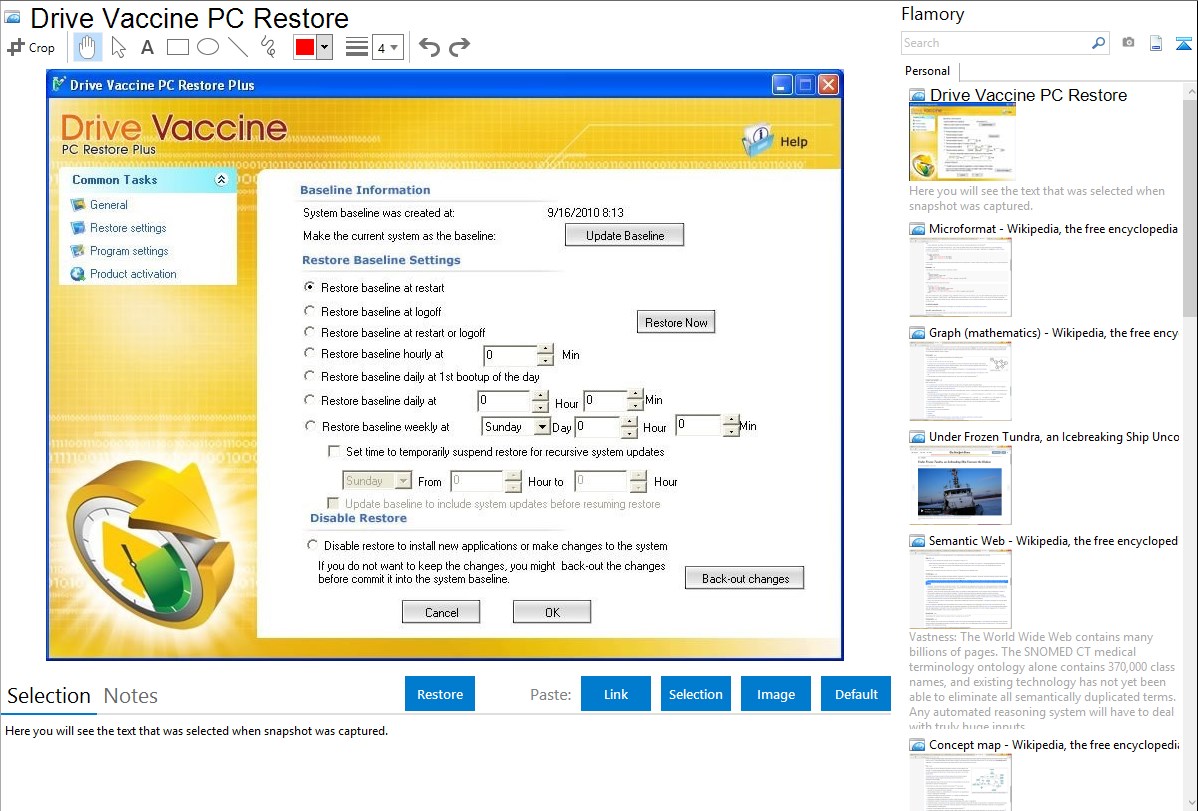The height and width of the screenshot is (811, 1198).
Task: Open the Microformat Wikipedia snapshot thumbnail
Action: click(x=960, y=277)
